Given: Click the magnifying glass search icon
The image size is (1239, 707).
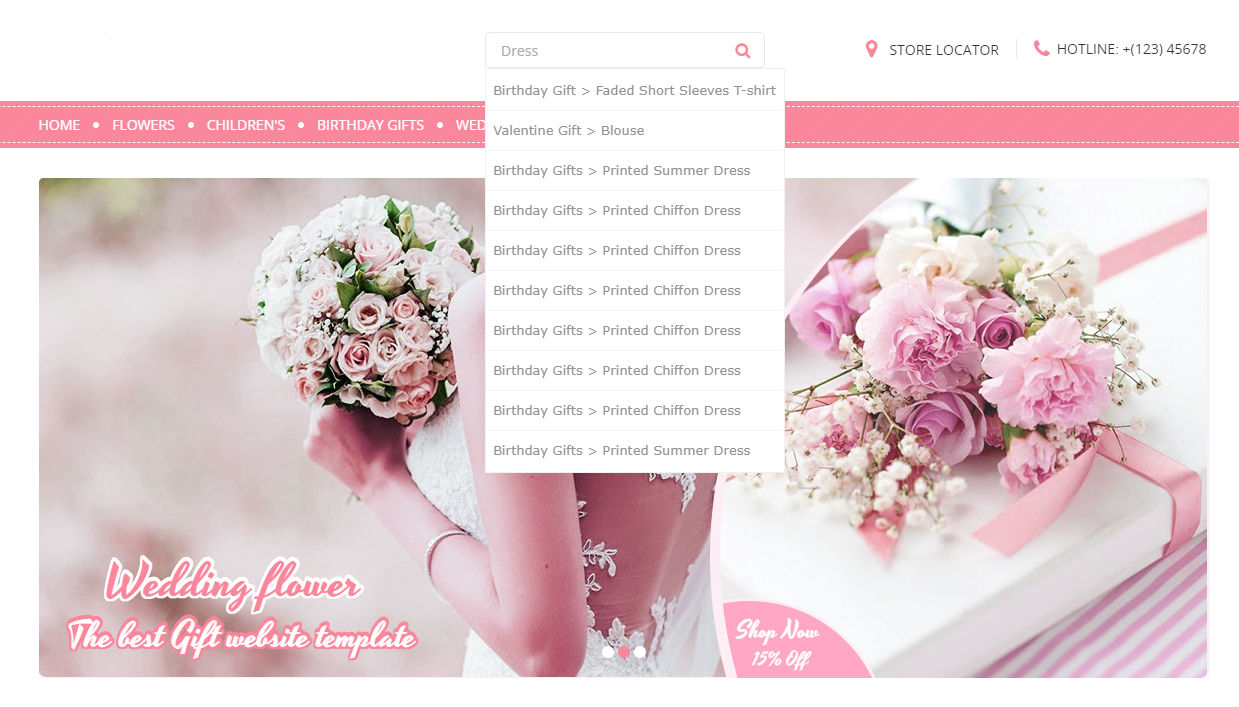Looking at the screenshot, I should [x=742, y=51].
